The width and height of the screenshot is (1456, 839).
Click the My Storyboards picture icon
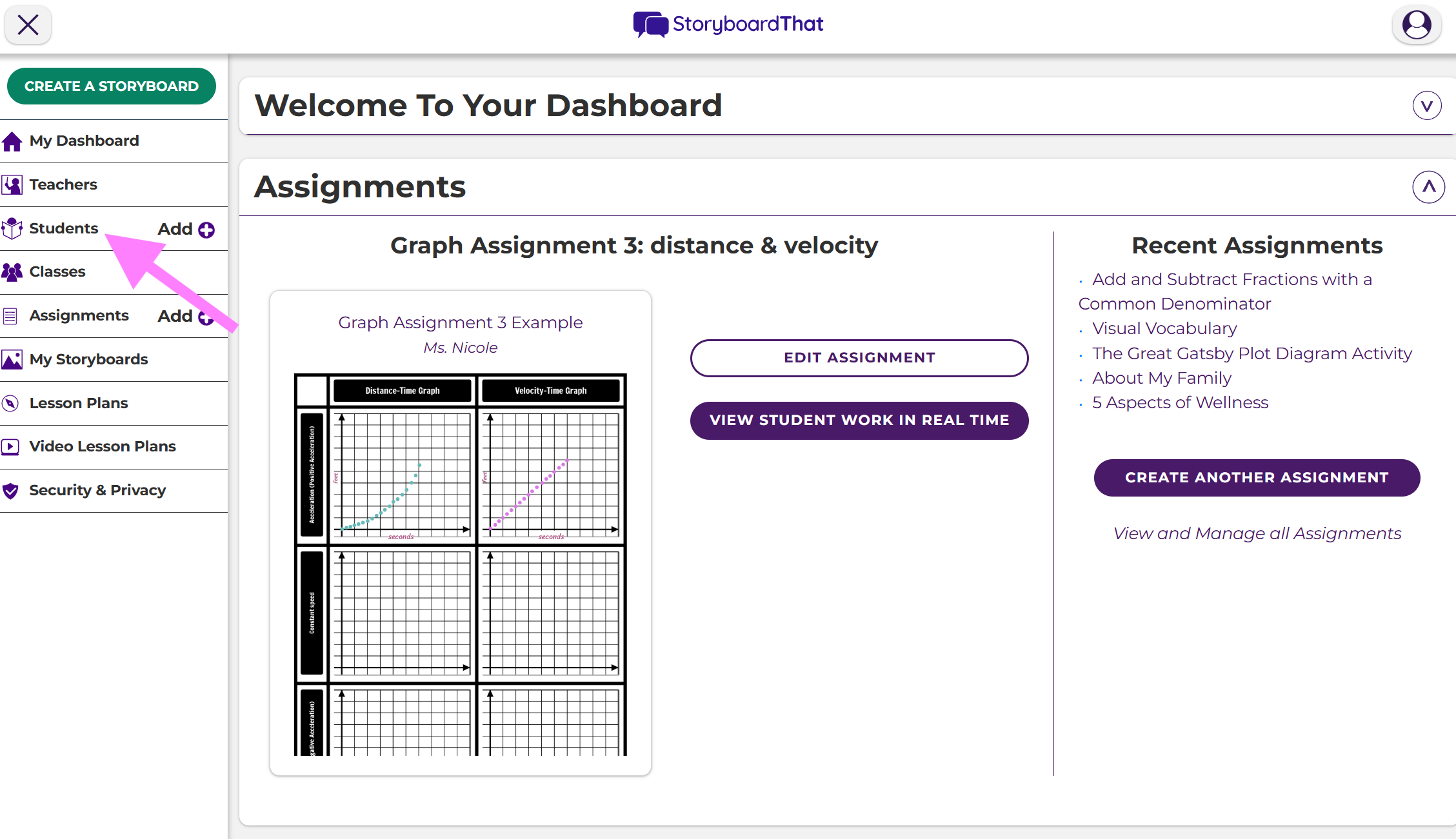tap(12, 360)
